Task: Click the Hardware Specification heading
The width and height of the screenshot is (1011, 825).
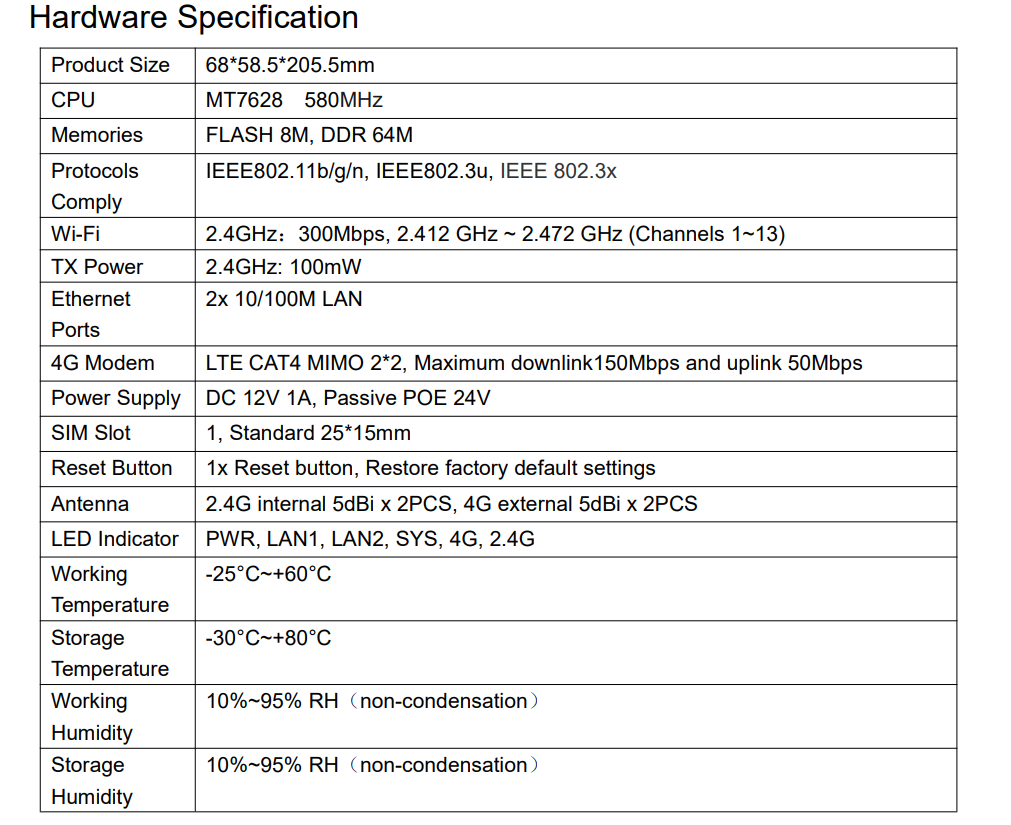Action: pyautogui.click(x=193, y=17)
